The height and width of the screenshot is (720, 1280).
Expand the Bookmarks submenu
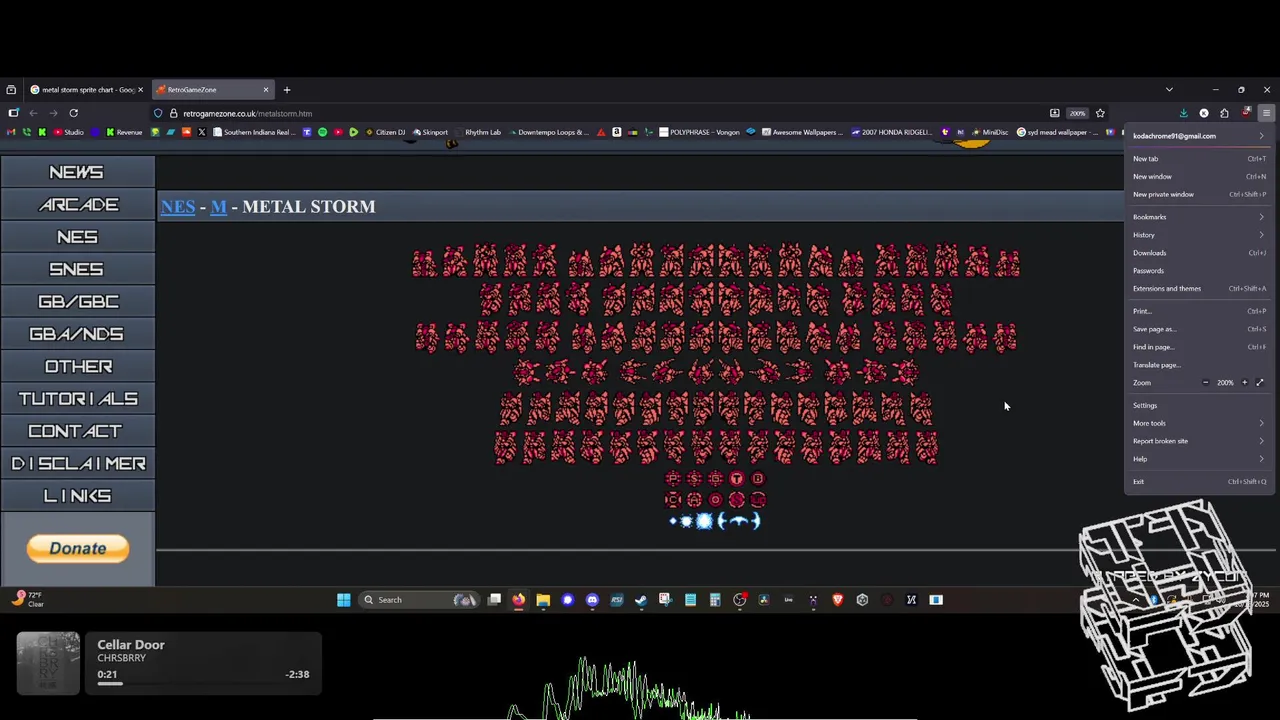pyautogui.click(x=1198, y=217)
